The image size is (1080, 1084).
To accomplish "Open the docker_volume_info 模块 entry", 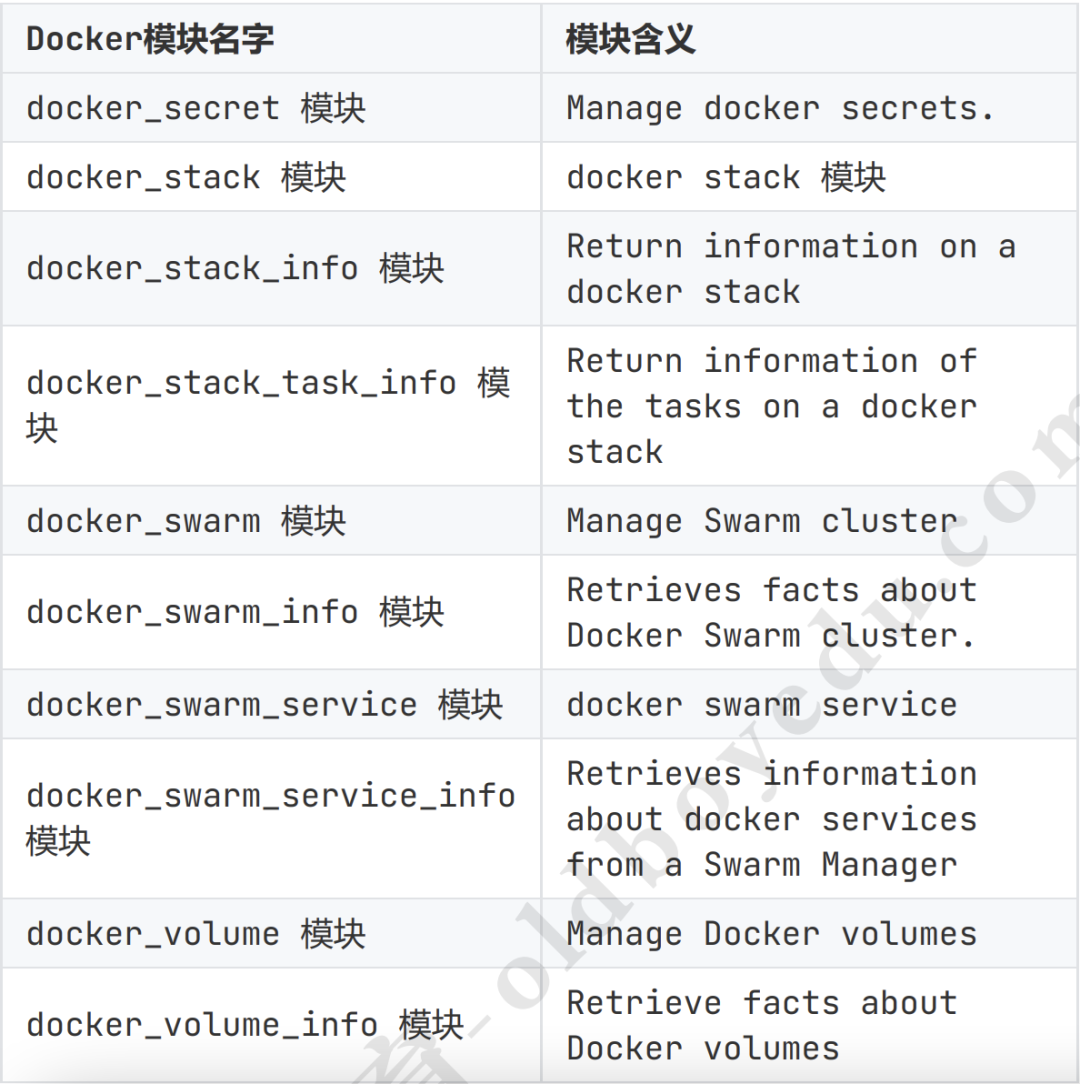I will [245, 1025].
